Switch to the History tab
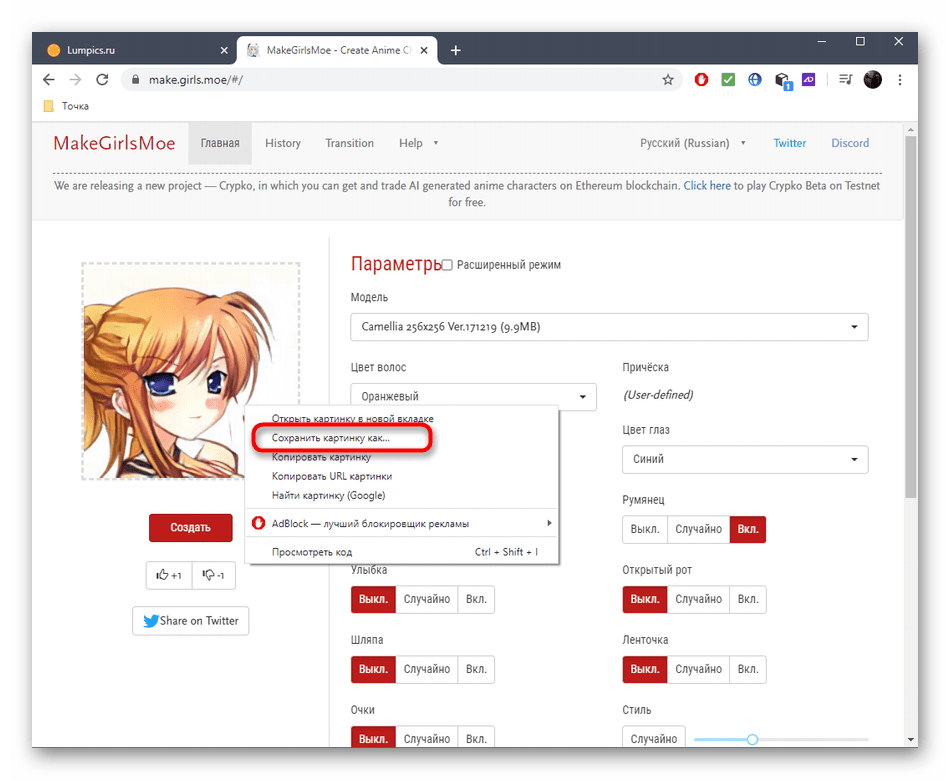 pos(283,143)
